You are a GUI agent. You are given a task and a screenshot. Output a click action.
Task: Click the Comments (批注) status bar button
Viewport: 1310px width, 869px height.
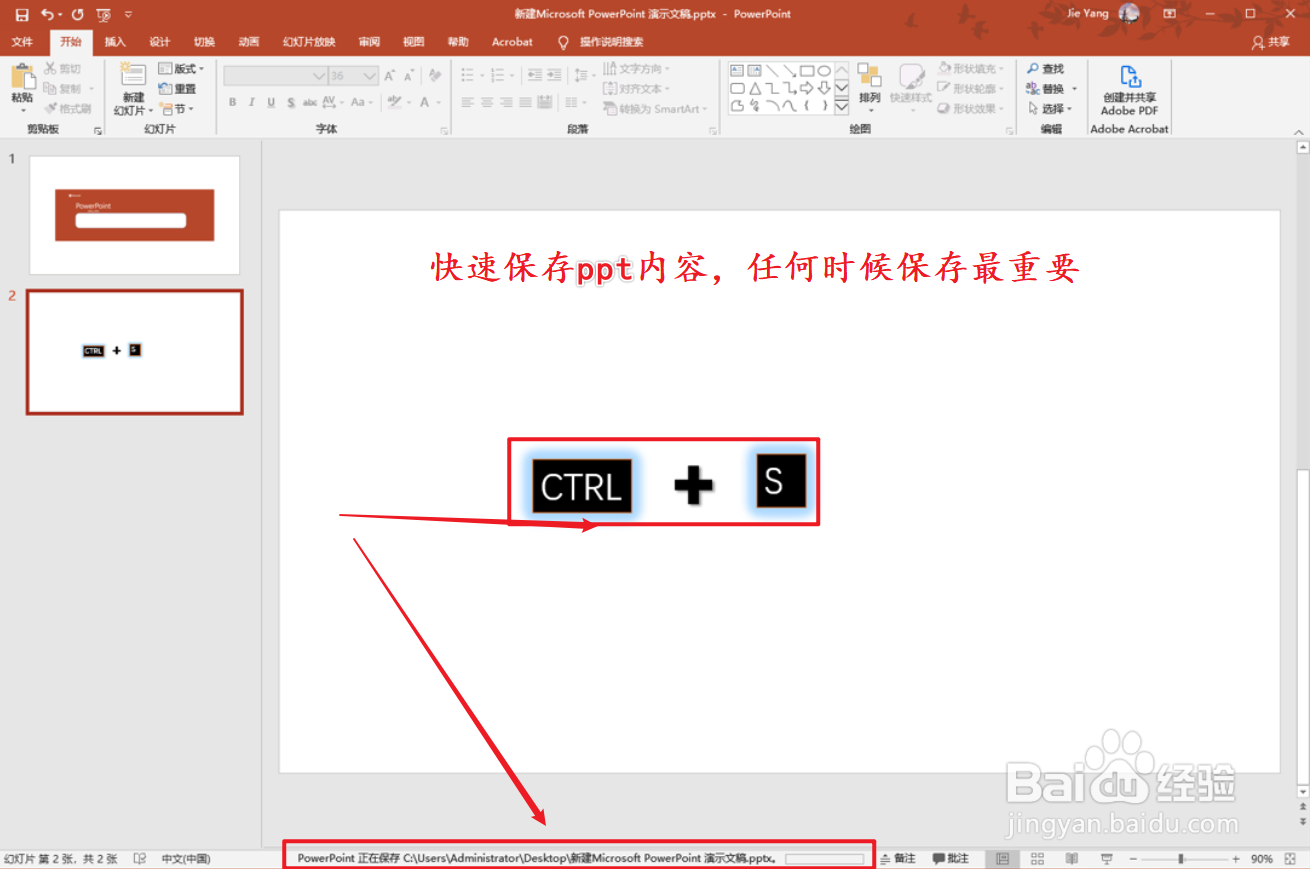point(950,859)
